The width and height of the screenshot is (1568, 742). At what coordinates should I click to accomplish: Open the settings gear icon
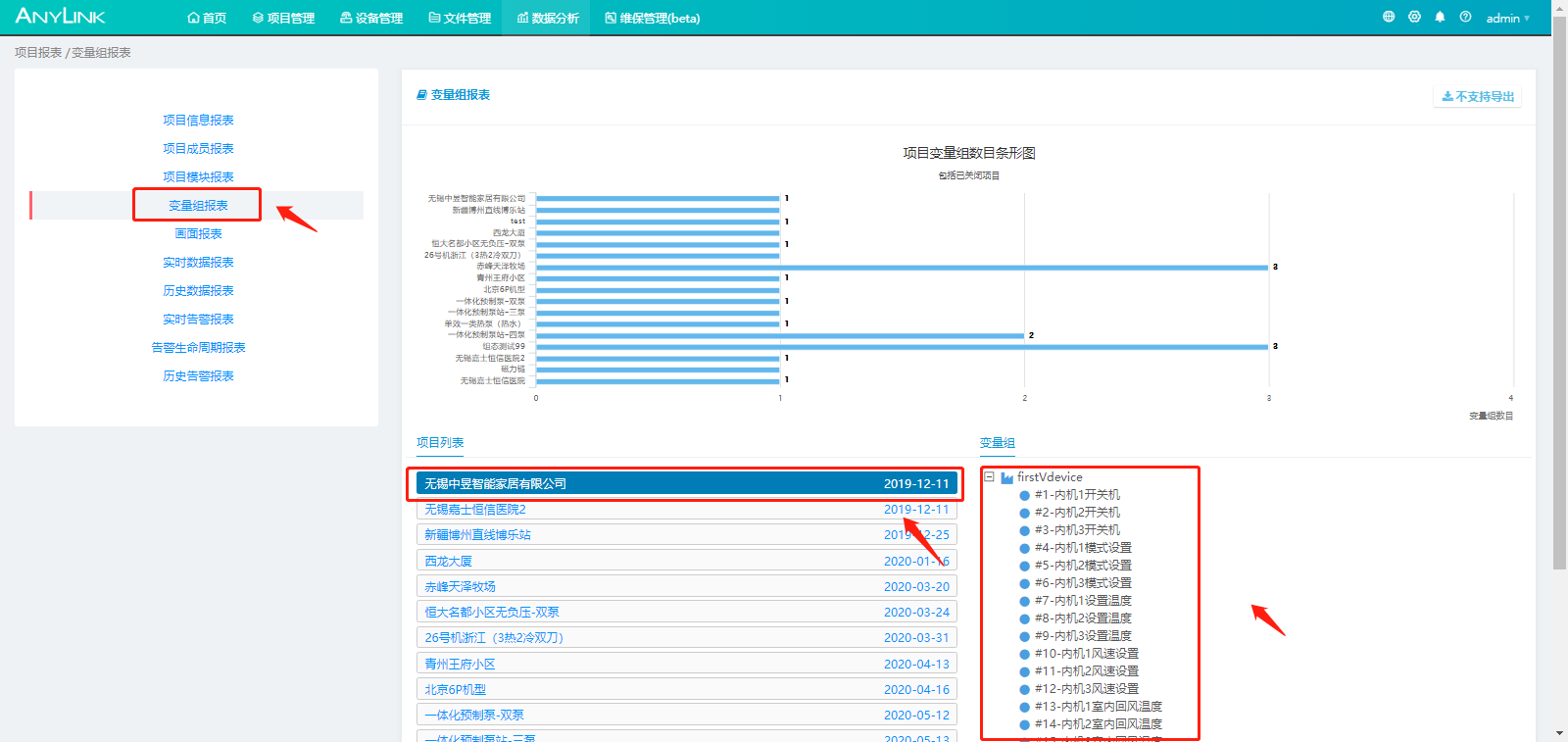(x=1414, y=17)
